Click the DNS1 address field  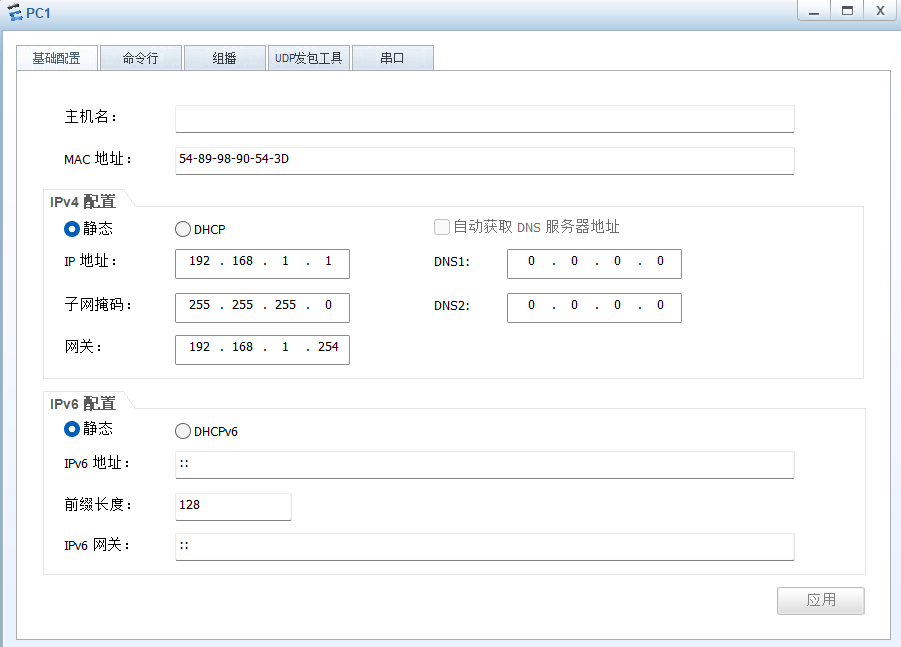(x=594, y=263)
